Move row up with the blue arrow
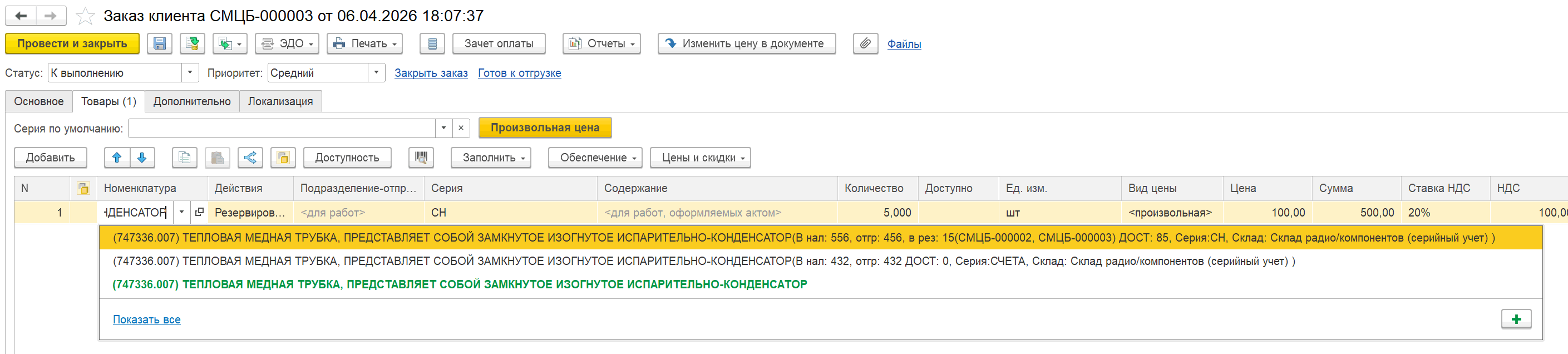Image resolution: width=1568 pixels, height=354 pixels. coord(117,158)
